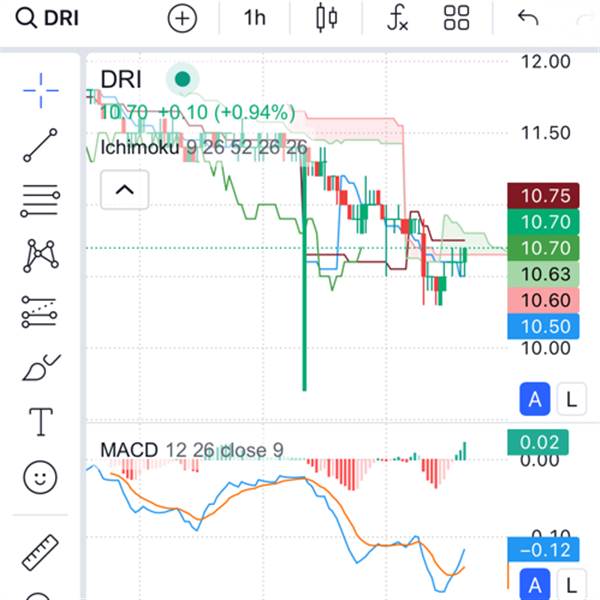The height and width of the screenshot is (600, 600).
Task: Open the Ichimoku 9 26 52 26 26 legend
Action: coord(204,147)
